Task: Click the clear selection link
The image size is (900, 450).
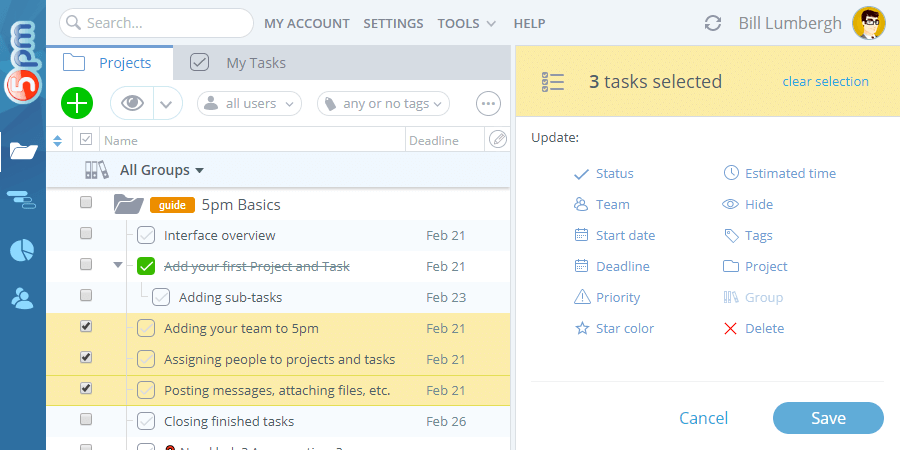Action: pyautogui.click(x=825, y=82)
